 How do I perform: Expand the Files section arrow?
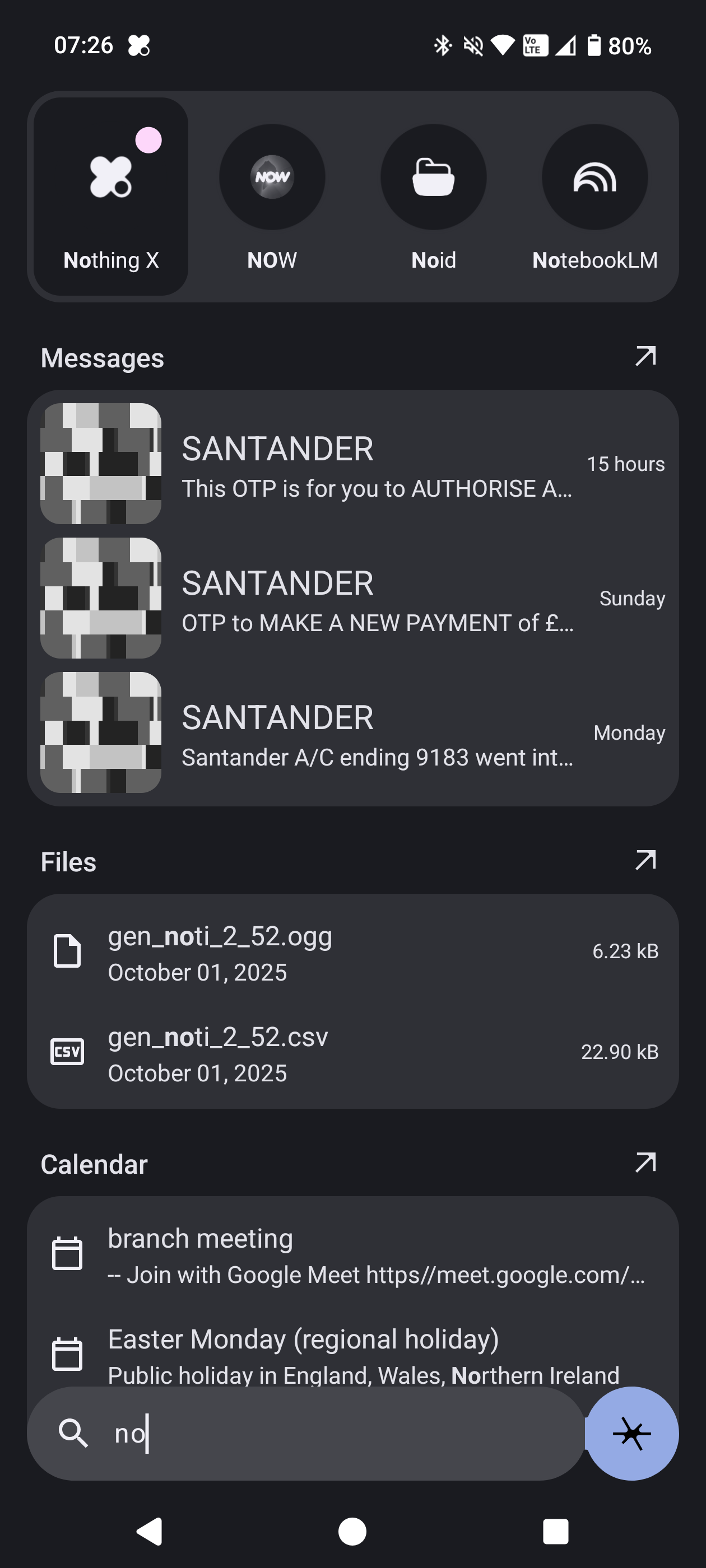click(x=645, y=861)
